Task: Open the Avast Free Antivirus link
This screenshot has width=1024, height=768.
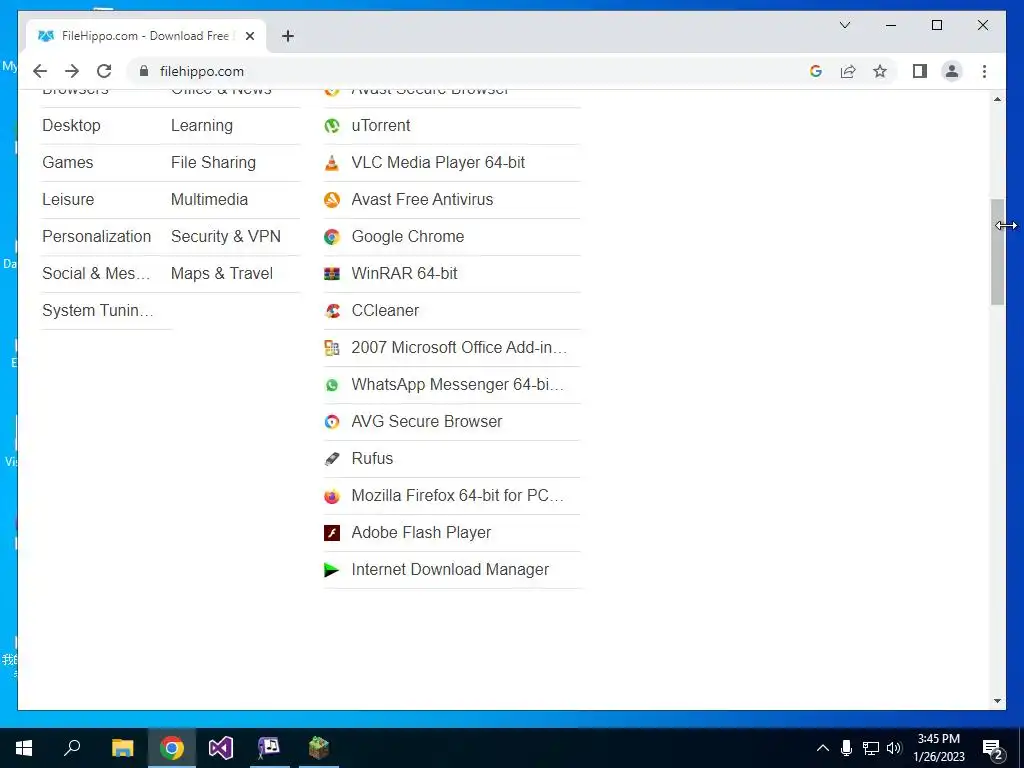Action: [x=422, y=199]
